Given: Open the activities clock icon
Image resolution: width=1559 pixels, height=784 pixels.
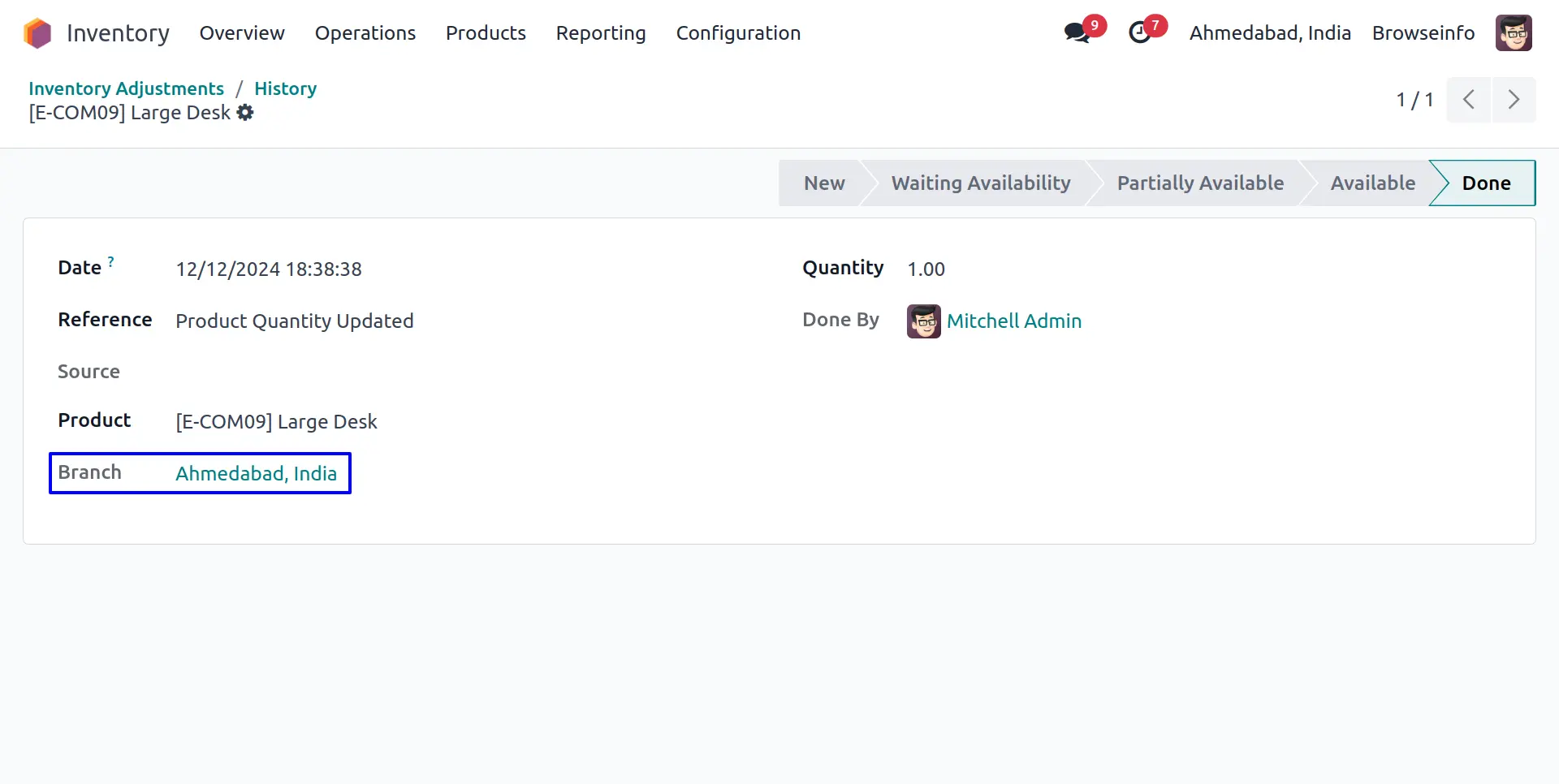Looking at the screenshot, I should coord(1141,32).
